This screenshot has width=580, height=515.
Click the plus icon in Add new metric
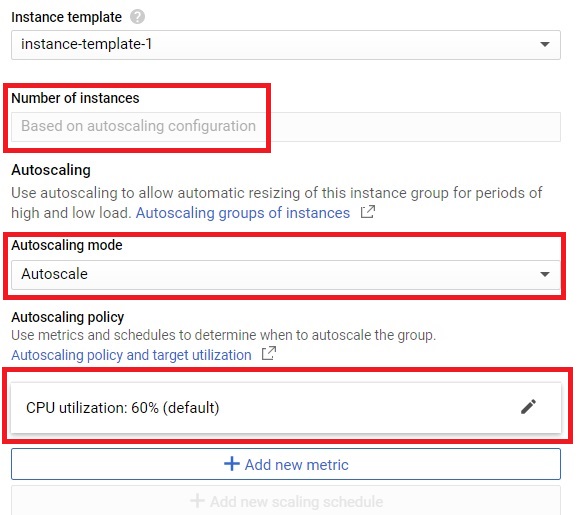(232, 464)
